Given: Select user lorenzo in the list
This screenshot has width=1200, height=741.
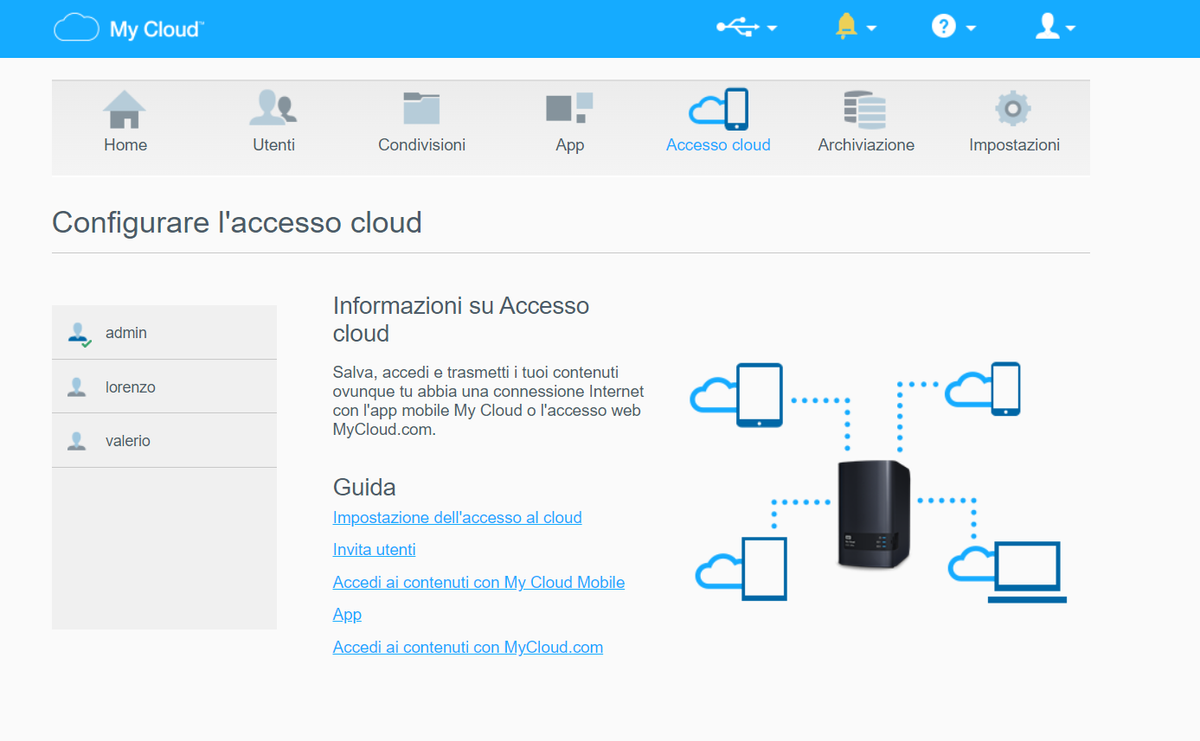Looking at the screenshot, I should coord(164,386).
